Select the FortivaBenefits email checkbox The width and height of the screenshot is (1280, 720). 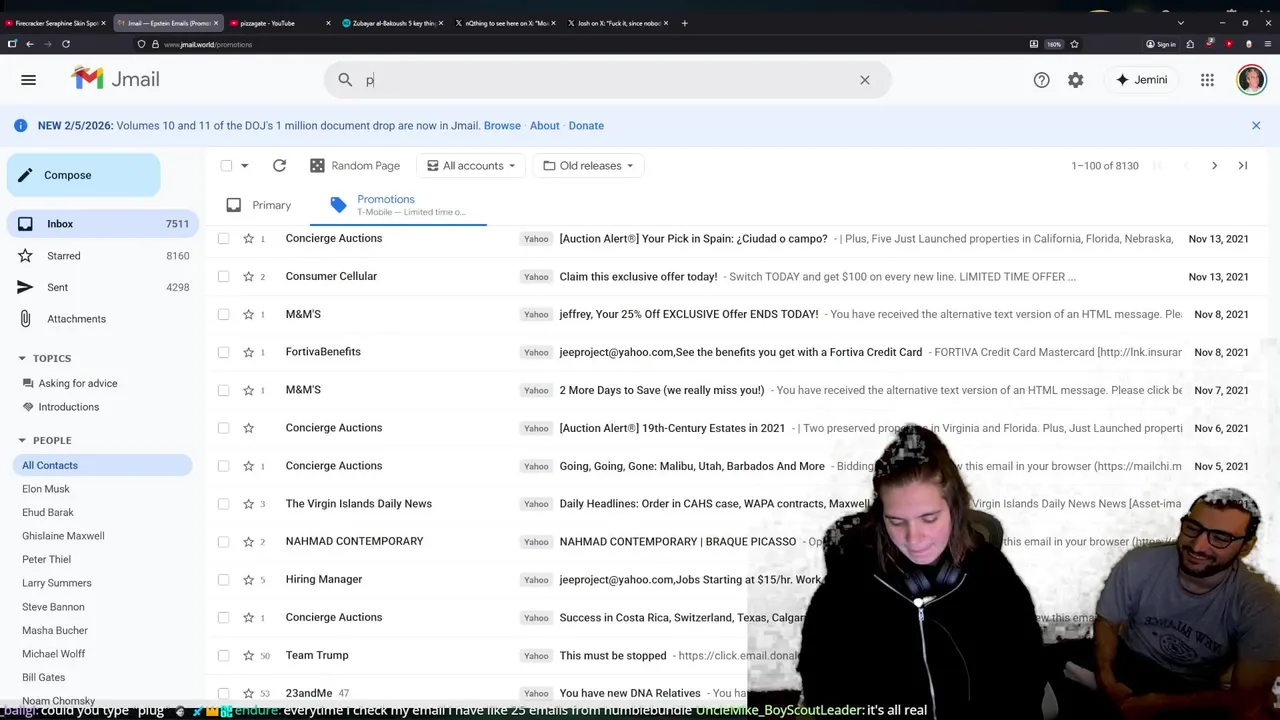click(x=223, y=352)
